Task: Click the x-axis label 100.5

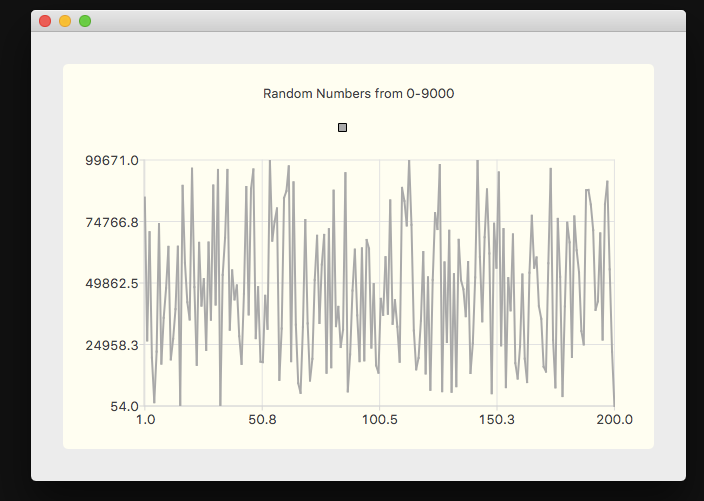Action: 380,420
